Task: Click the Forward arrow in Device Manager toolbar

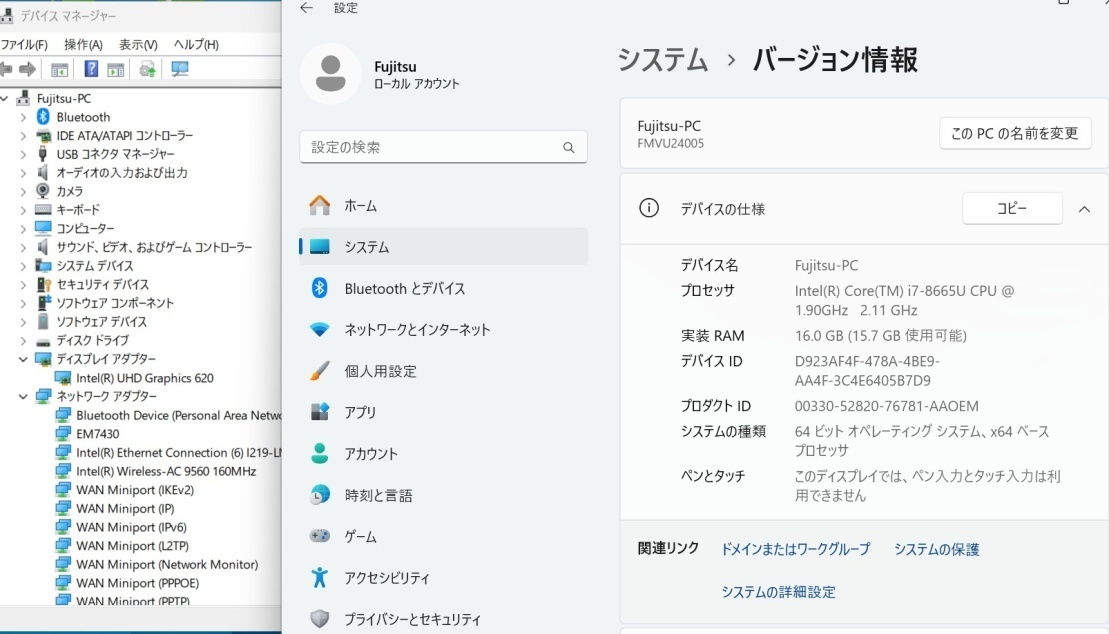Action: (28, 69)
